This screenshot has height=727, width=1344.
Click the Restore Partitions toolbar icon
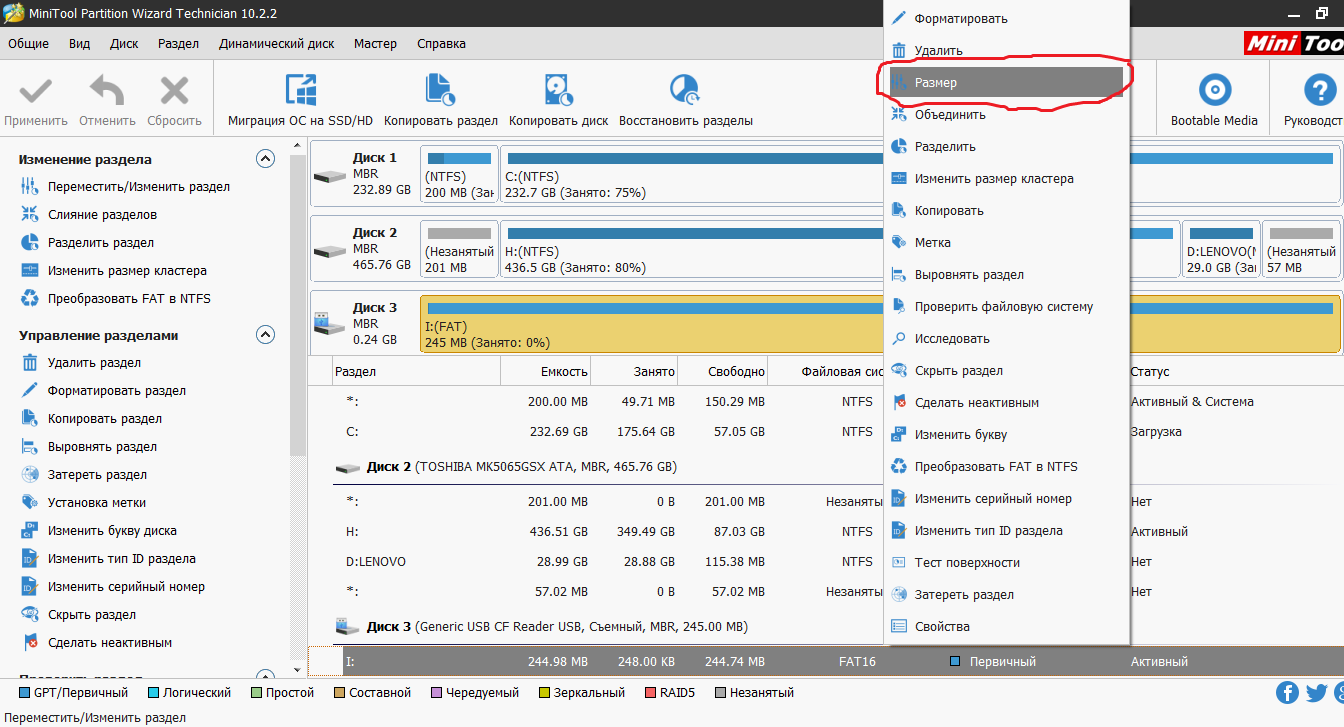(x=685, y=90)
